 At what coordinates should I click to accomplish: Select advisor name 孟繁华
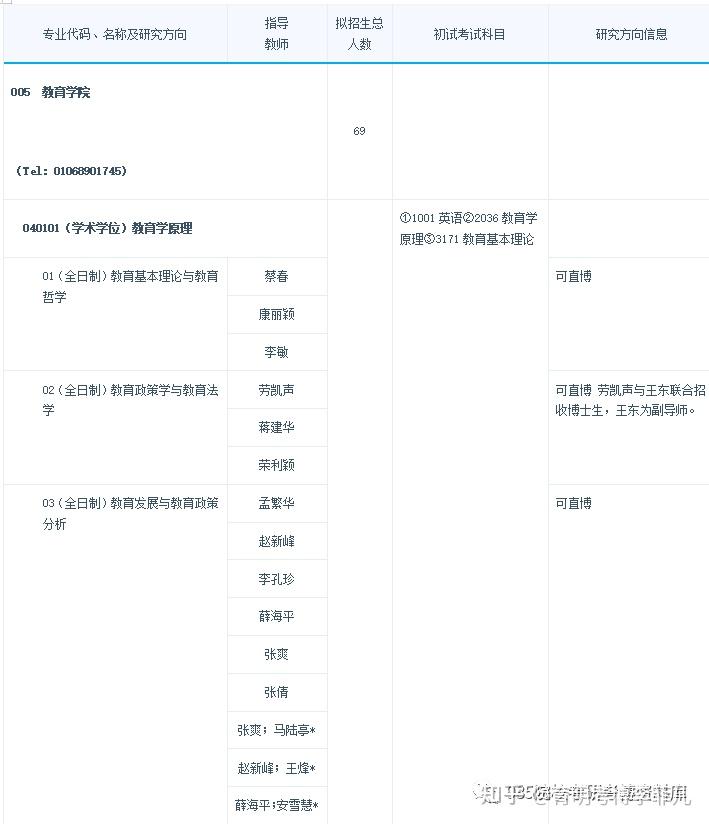[x=276, y=503]
